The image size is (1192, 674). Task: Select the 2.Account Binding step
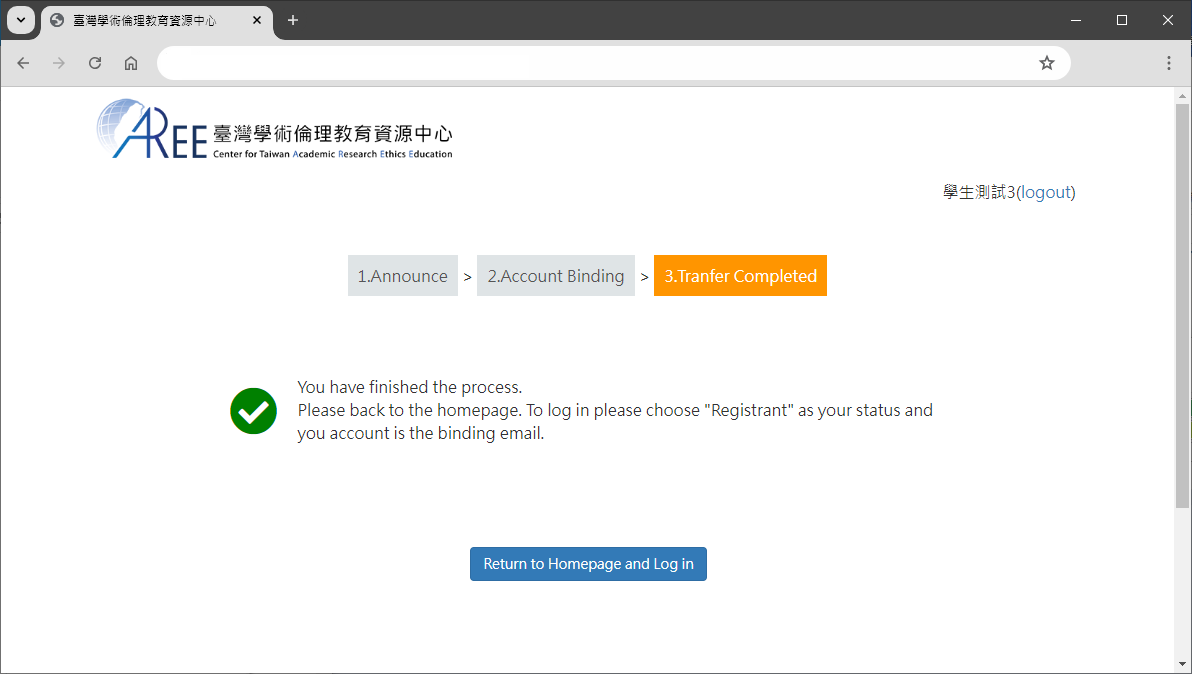tap(556, 276)
